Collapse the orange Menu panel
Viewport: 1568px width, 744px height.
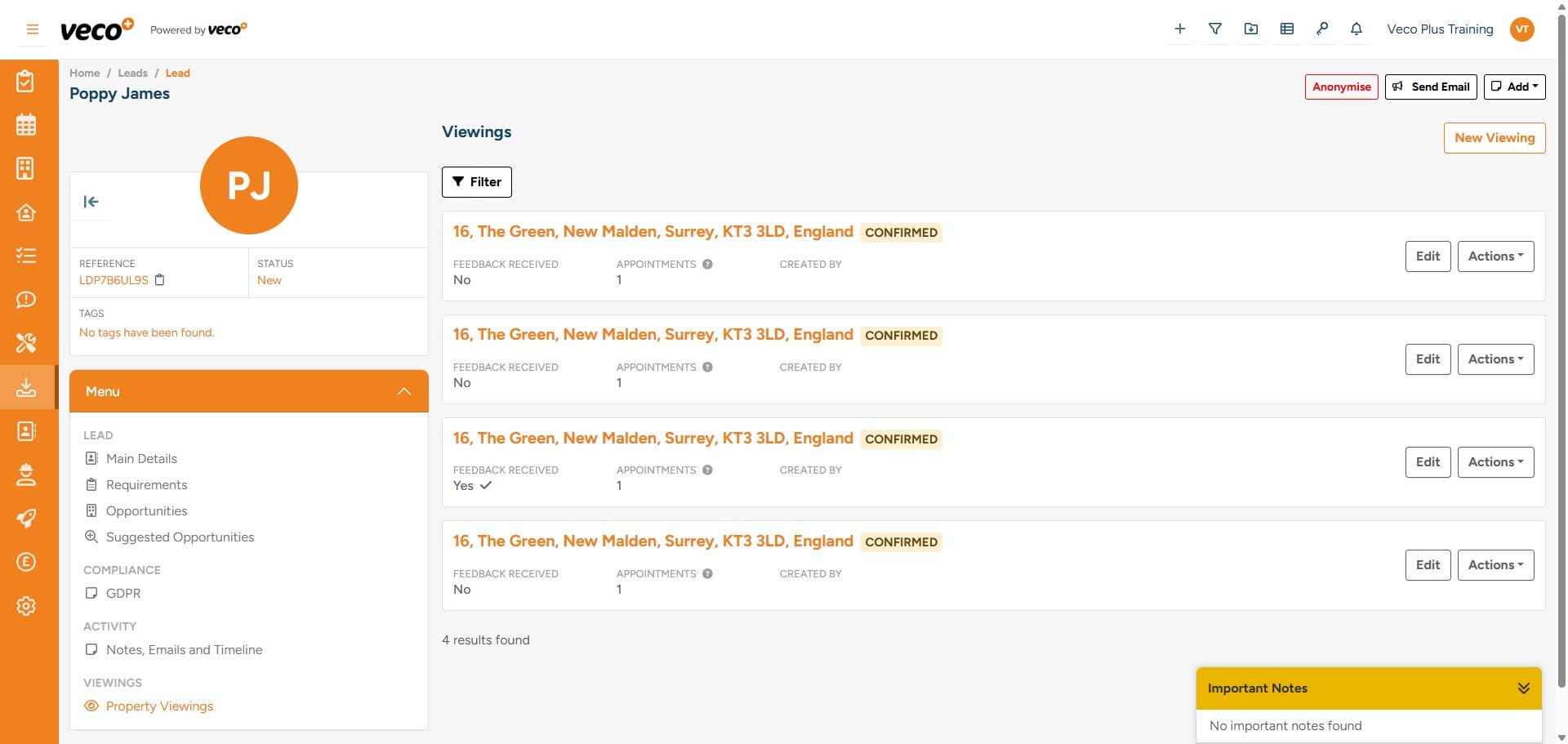[403, 392]
